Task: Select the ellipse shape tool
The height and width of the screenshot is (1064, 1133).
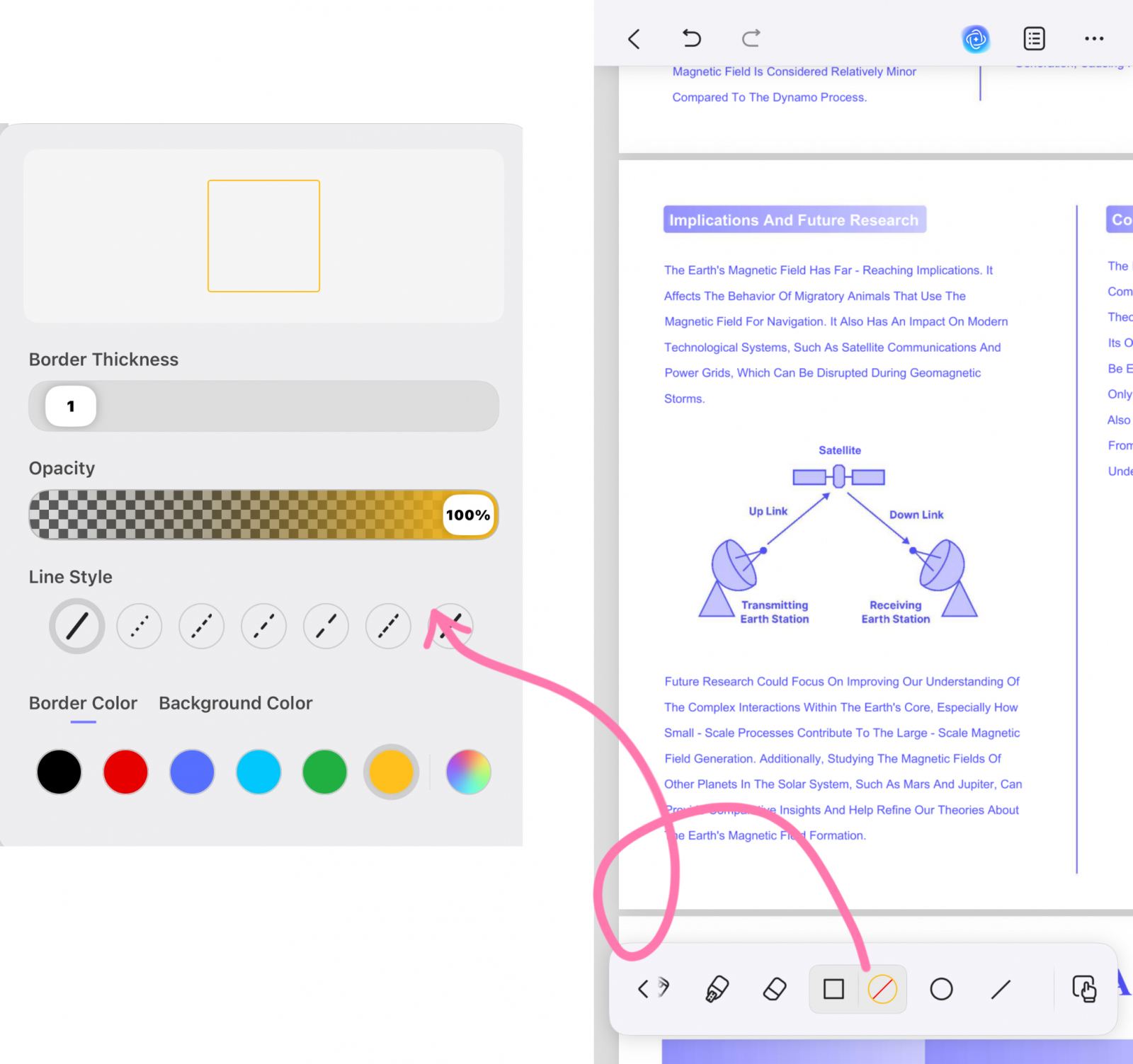Action: point(941,989)
